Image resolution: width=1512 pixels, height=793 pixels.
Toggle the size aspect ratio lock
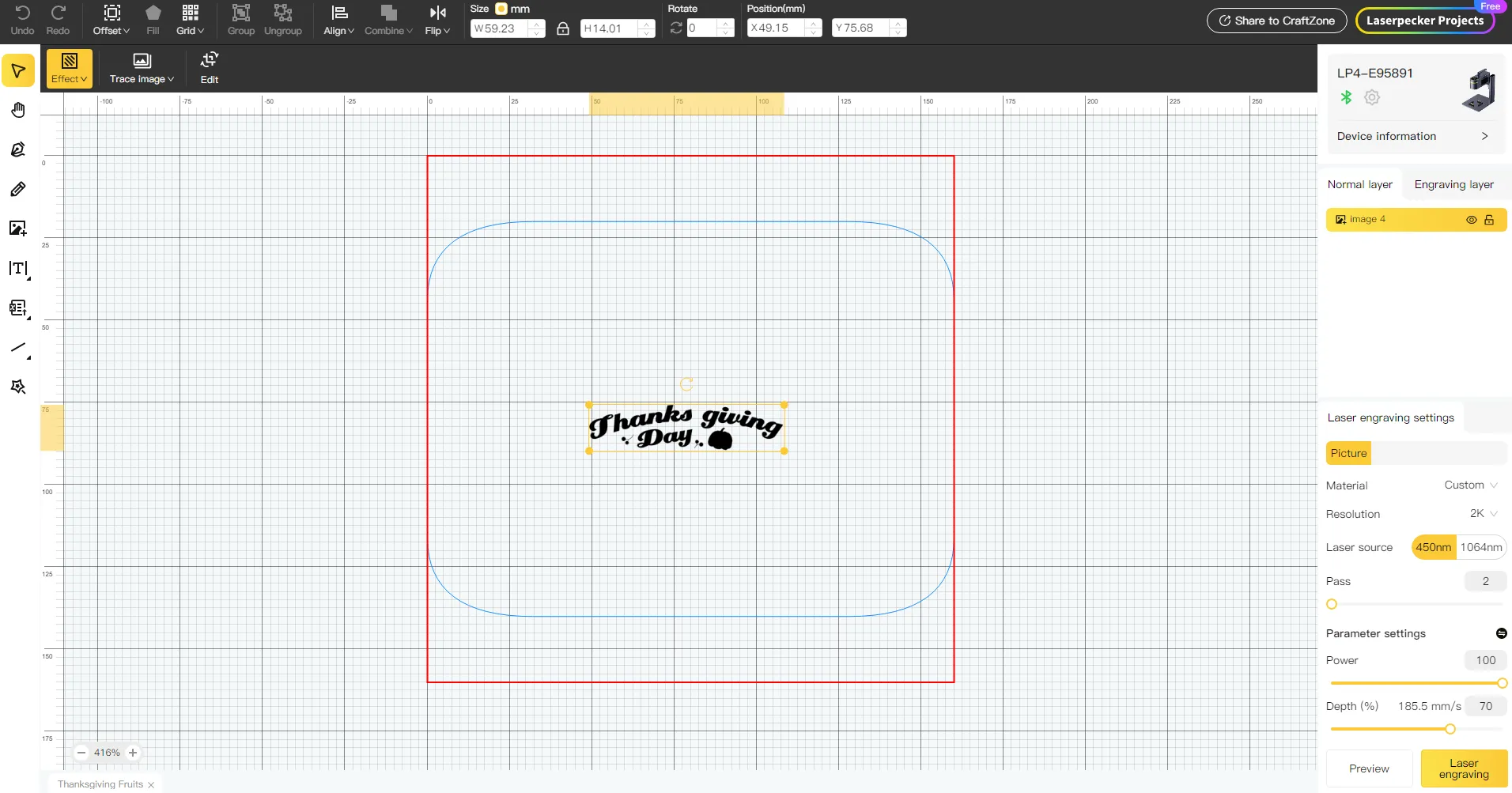563,28
